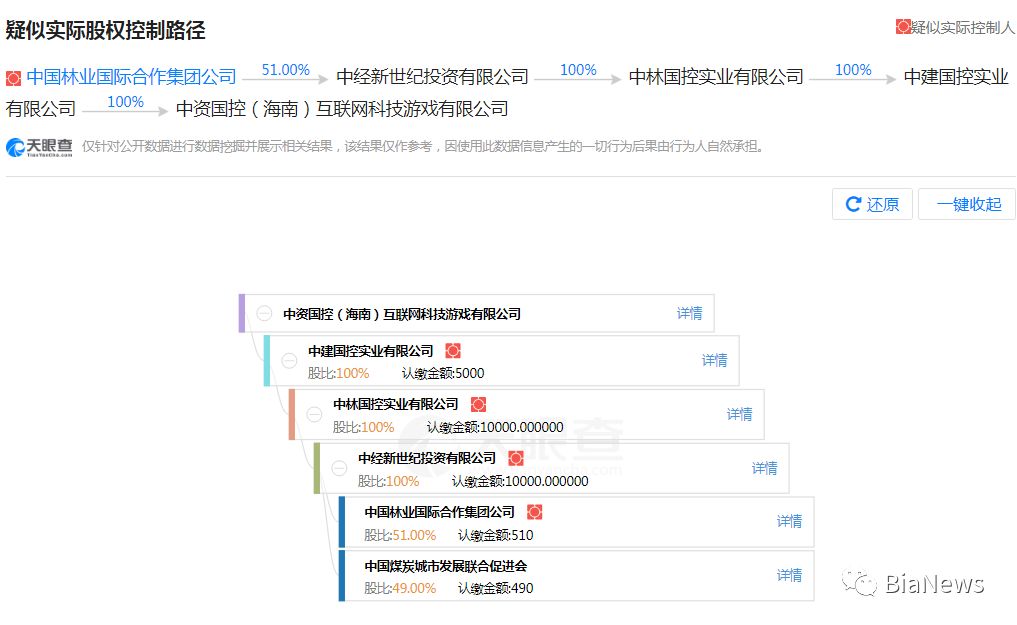Click red controller icon beside 中建国控实业有限公司 in tree
The image size is (1017, 625).
pos(453,351)
